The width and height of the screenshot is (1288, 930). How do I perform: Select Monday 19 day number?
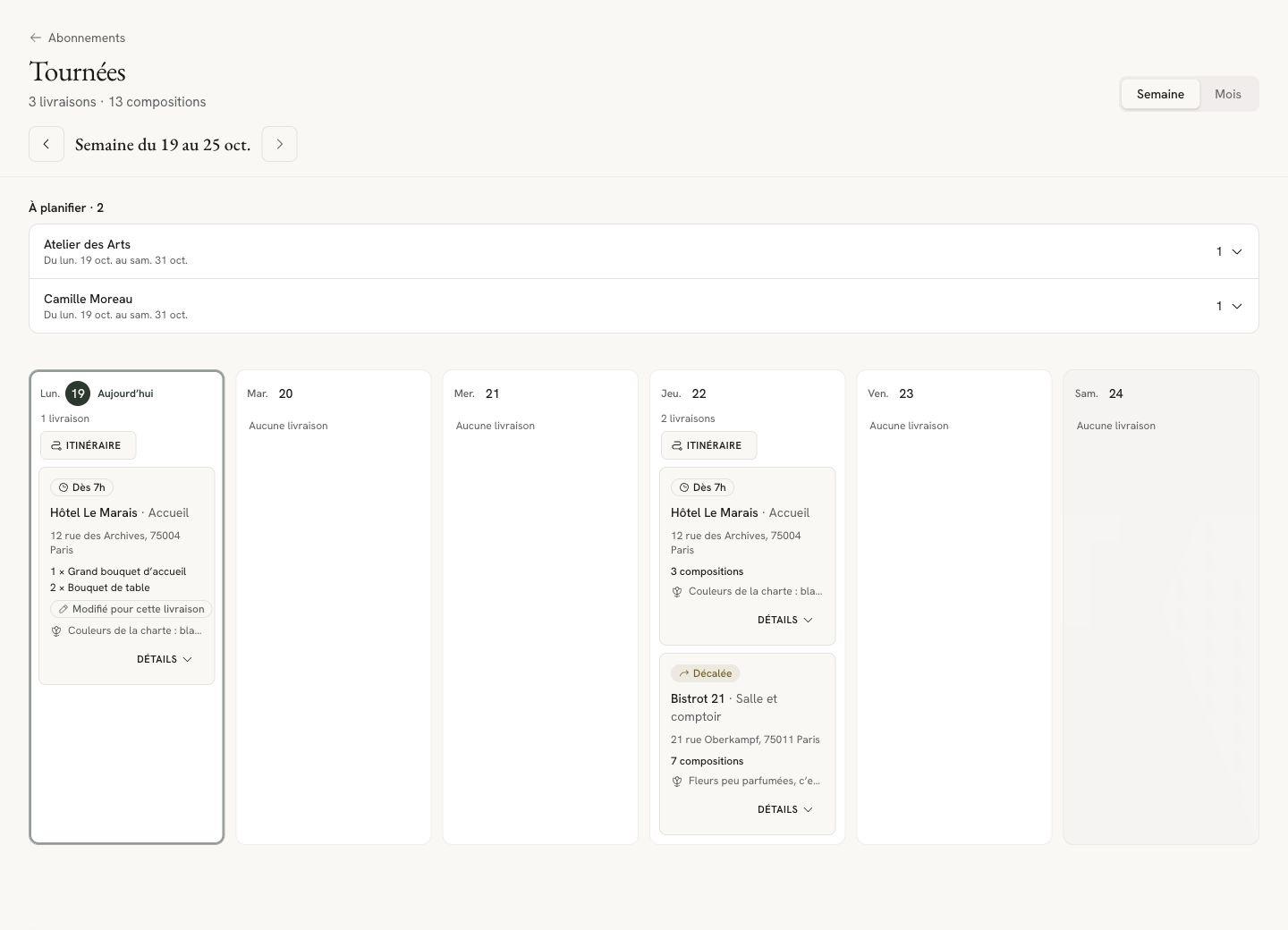tap(78, 393)
